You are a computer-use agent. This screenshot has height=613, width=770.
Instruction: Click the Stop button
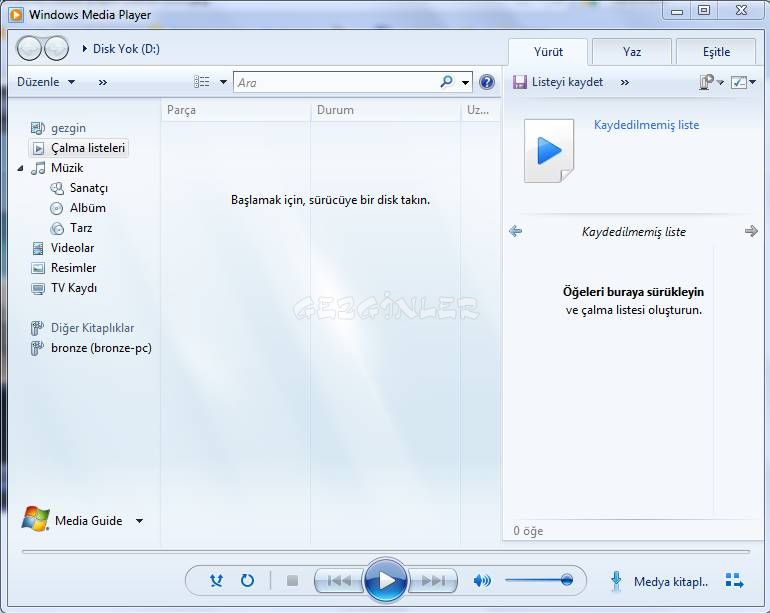pyautogui.click(x=292, y=581)
